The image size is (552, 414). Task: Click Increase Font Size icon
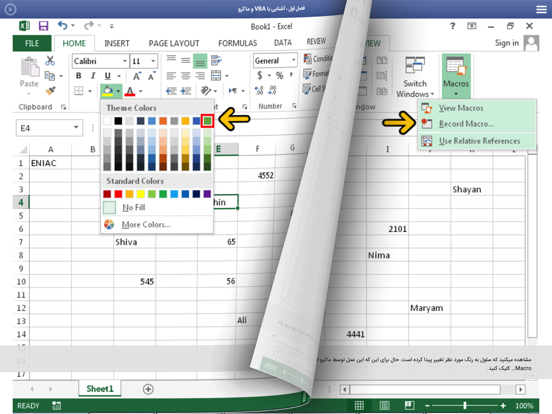click(137, 76)
